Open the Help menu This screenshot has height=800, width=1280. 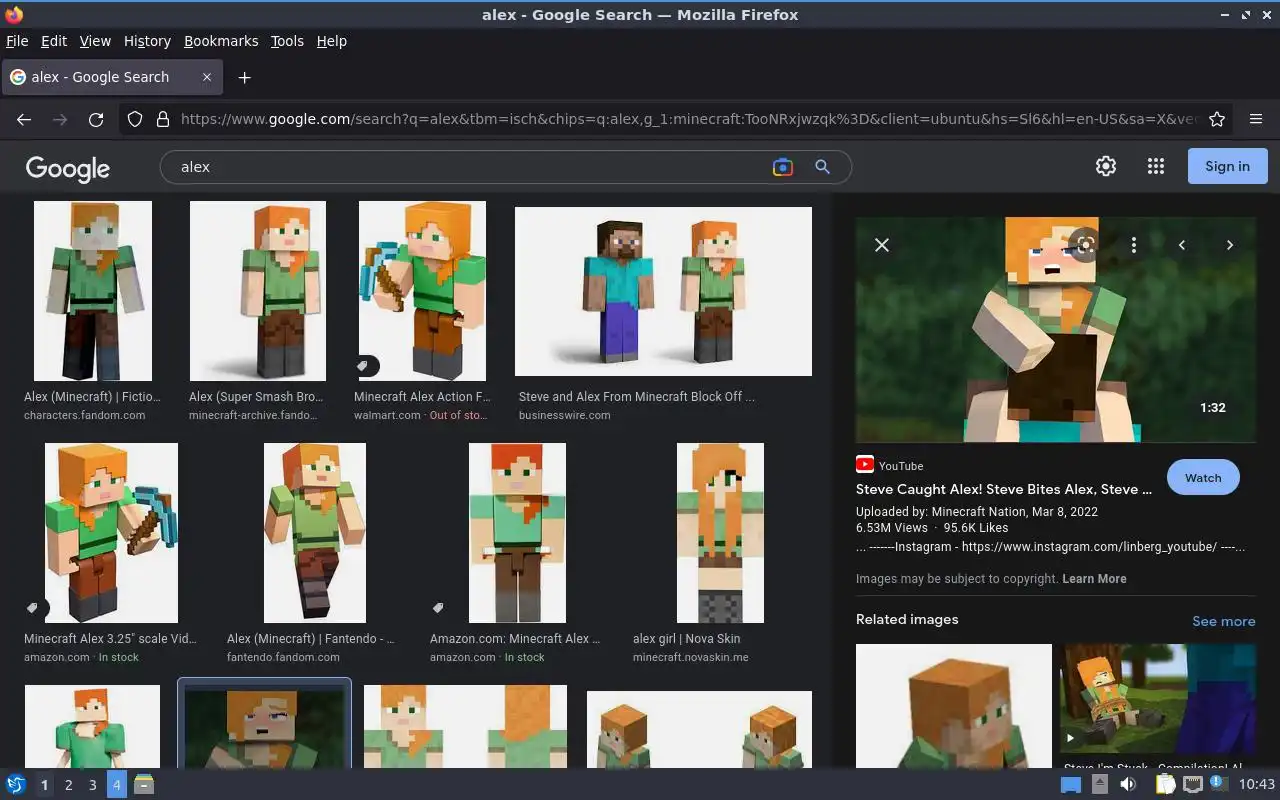tap(332, 41)
